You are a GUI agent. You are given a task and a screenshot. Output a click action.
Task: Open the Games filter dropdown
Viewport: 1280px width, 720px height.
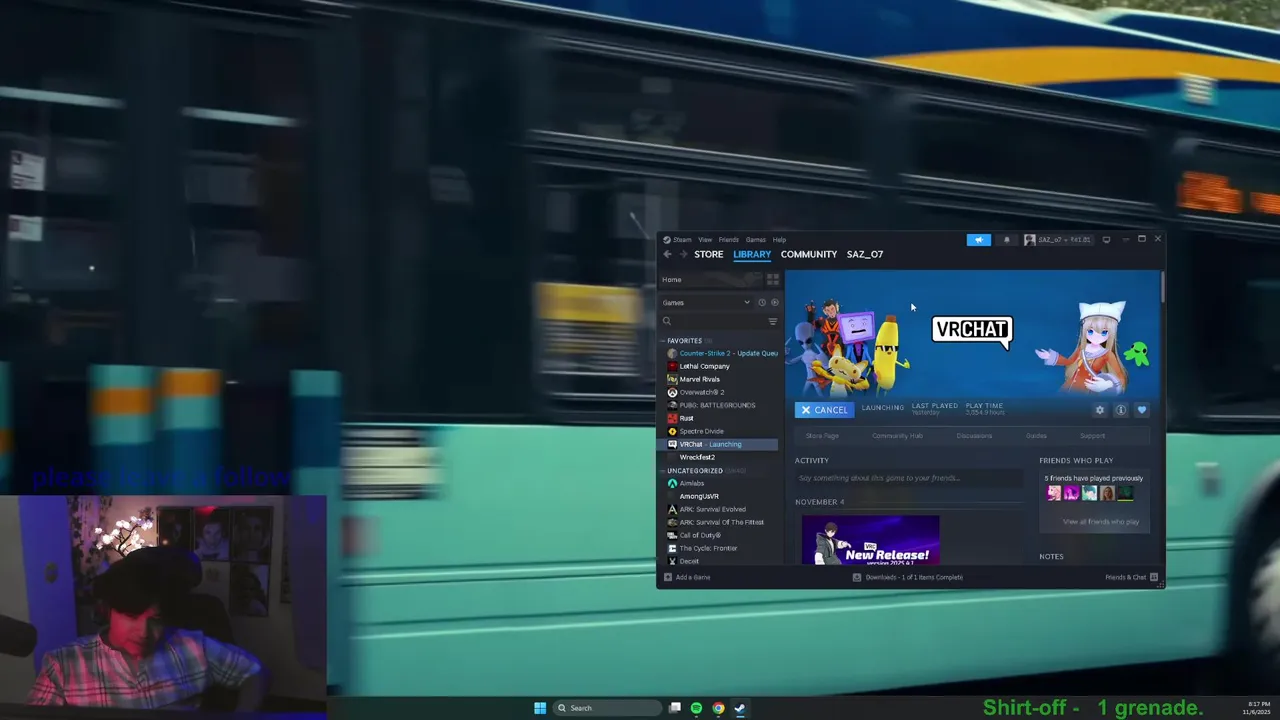pyautogui.click(x=707, y=302)
